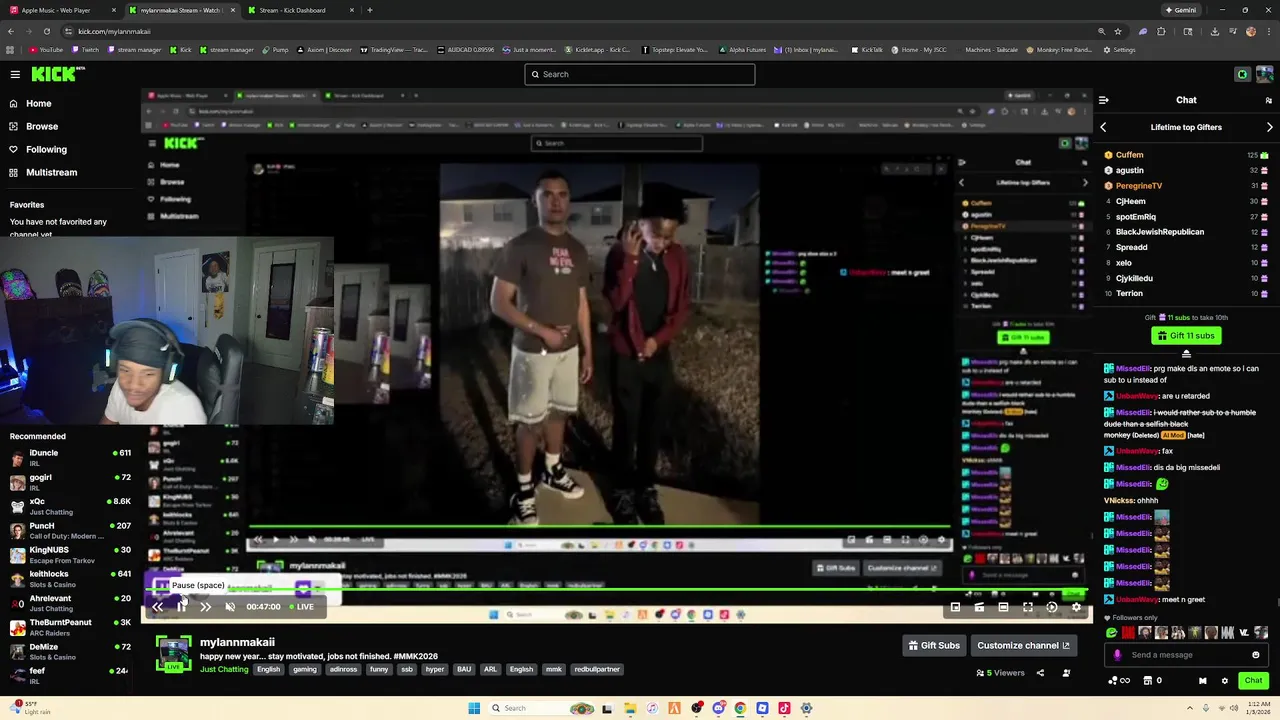Click the viewer list icon beside share
The image size is (1280, 720).
1066,673
